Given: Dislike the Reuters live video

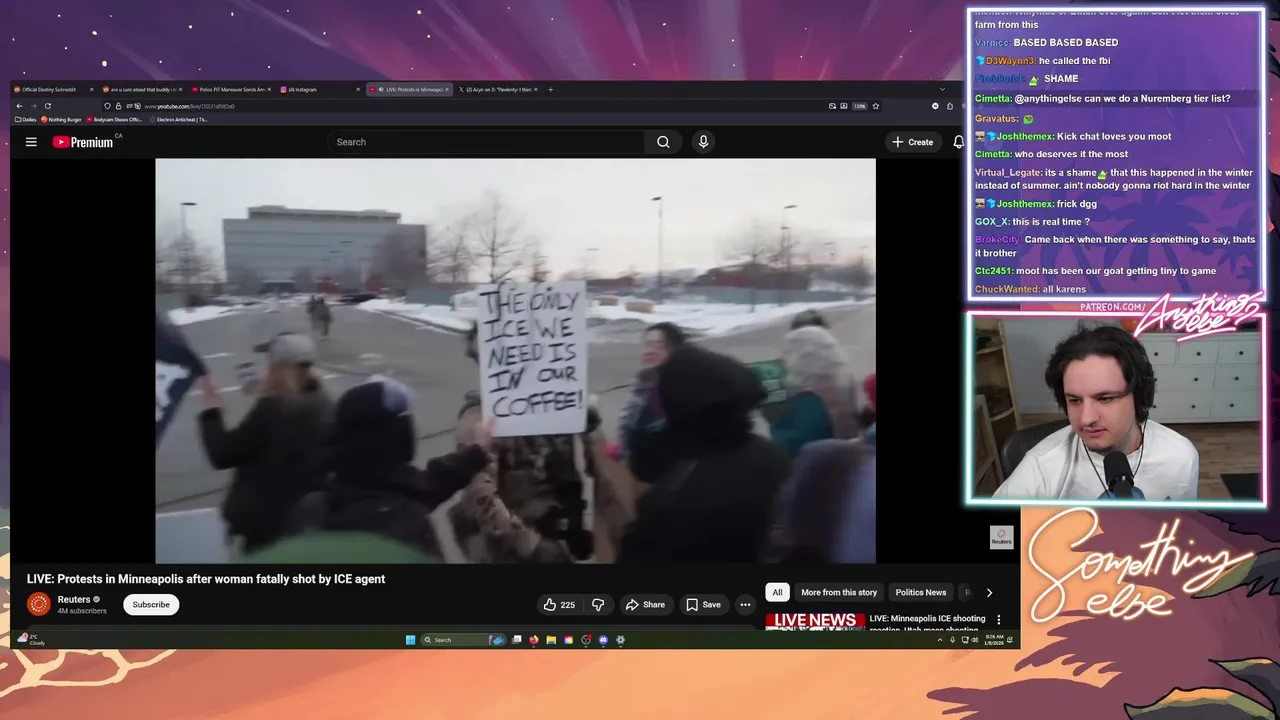Looking at the screenshot, I should 598,604.
